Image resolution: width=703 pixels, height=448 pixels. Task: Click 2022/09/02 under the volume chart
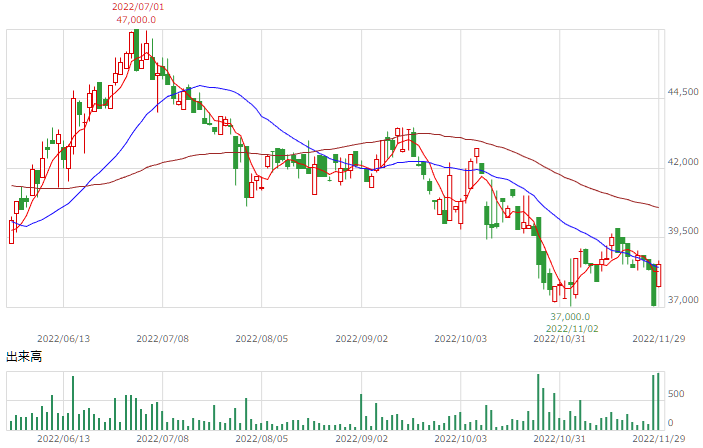[361, 439]
